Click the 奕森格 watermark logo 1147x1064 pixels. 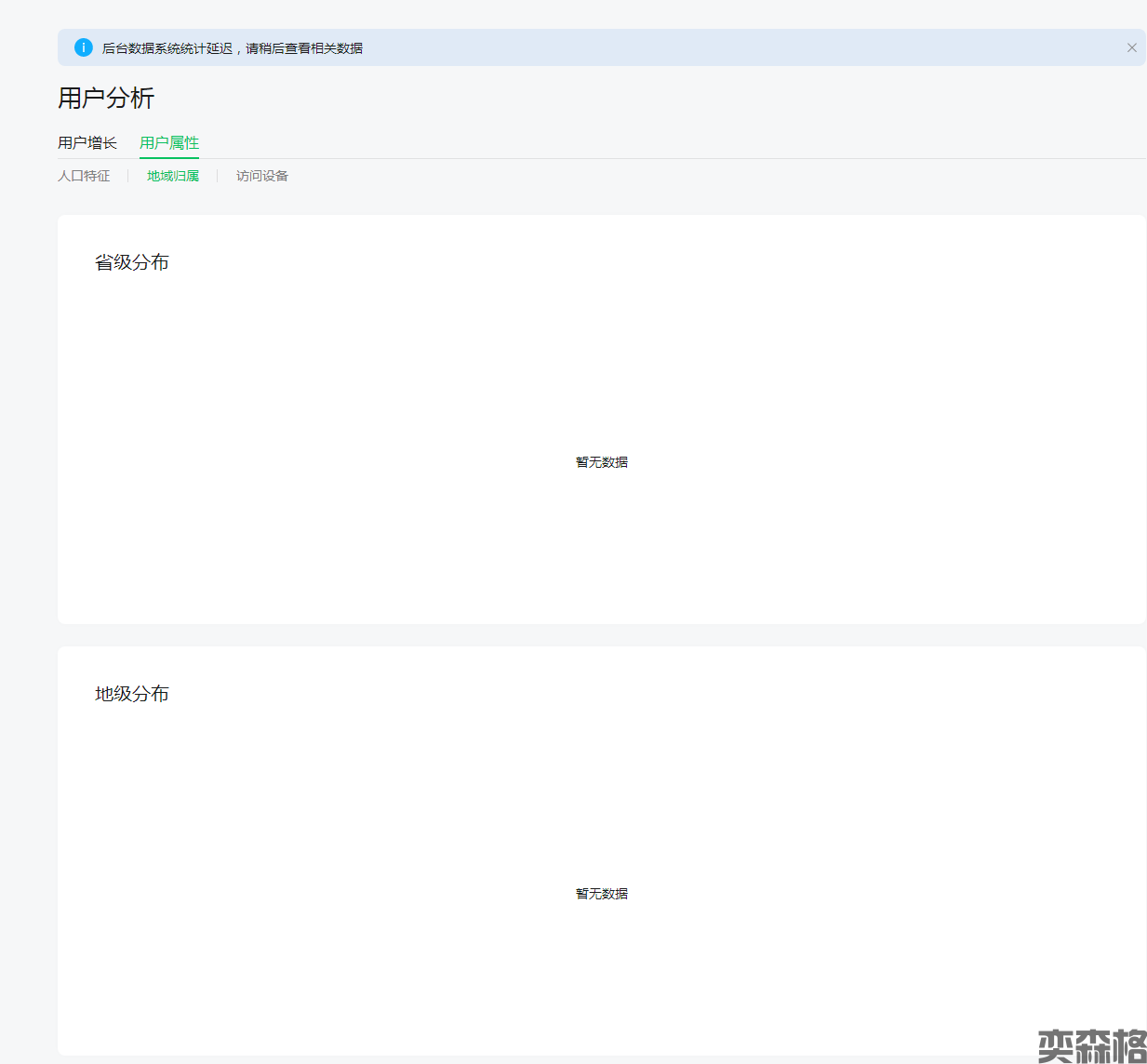pos(1091,1045)
